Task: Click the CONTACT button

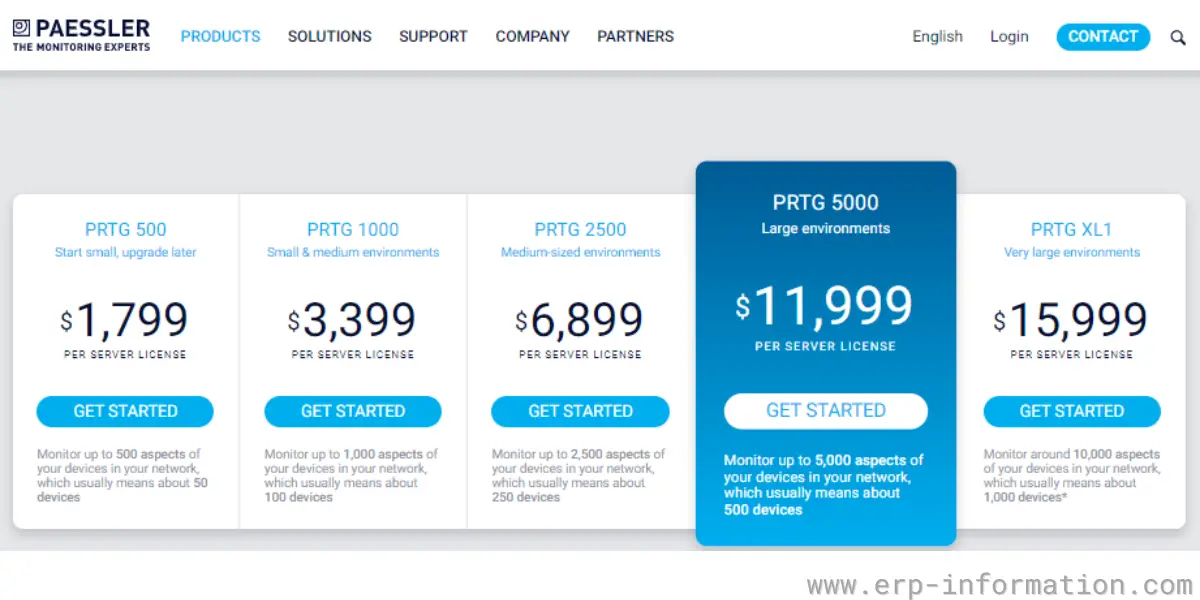Action: pos(1103,36)
